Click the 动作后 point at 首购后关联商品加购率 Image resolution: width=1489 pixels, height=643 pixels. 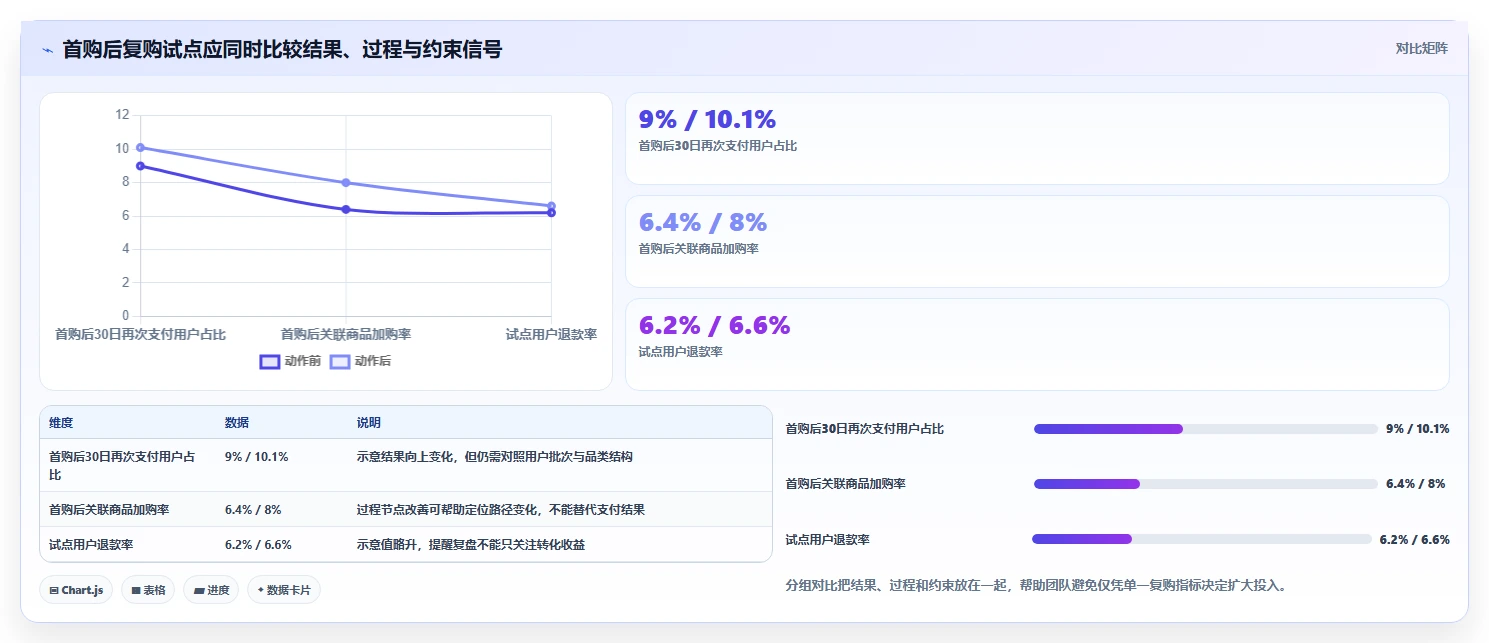click(x=346, y=182)
